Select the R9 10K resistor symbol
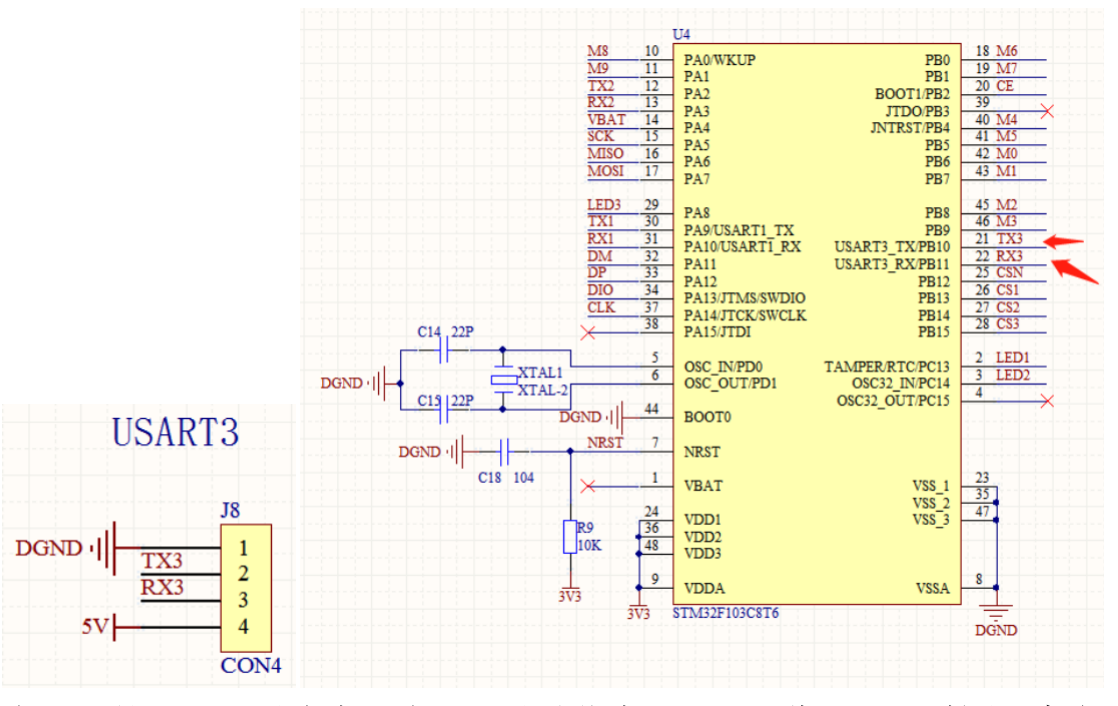The image size is (1118, 706). point(570,537)
